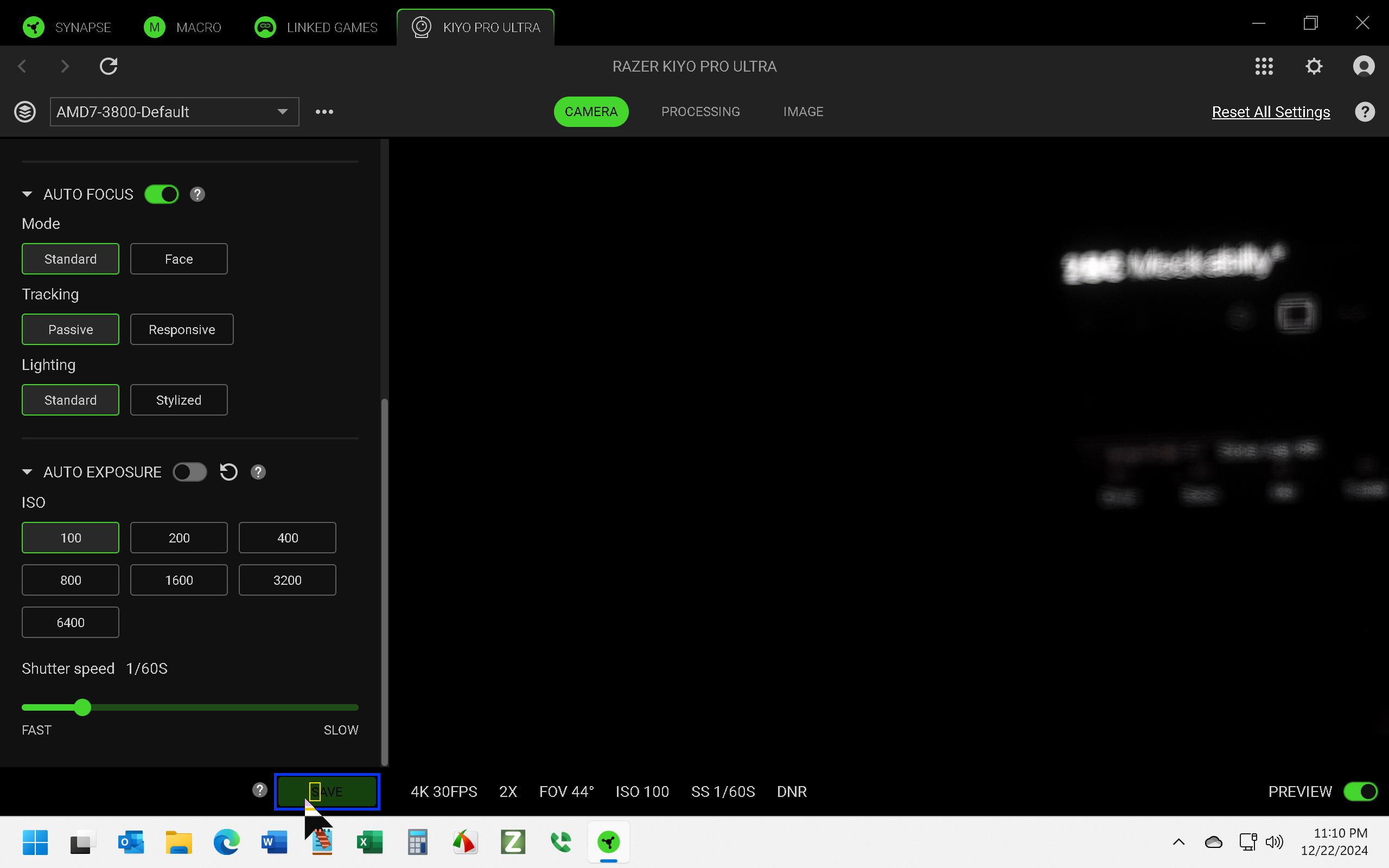The width and height of the screenshot is (1389, 868).
Task: Click the shutter speed slider handle
Action: [x=82, y=707]
